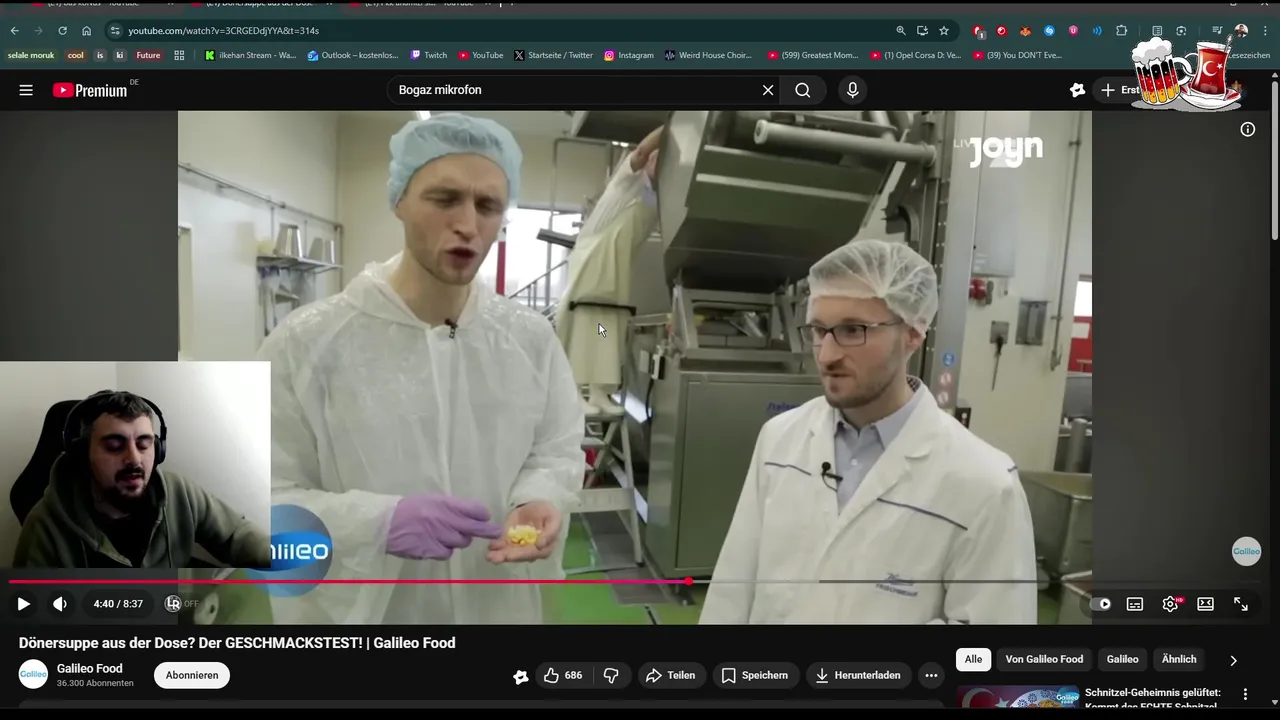Select the 'Alle' filter chip
Screen dimensions: 1280x720
(x=973, y=659)
